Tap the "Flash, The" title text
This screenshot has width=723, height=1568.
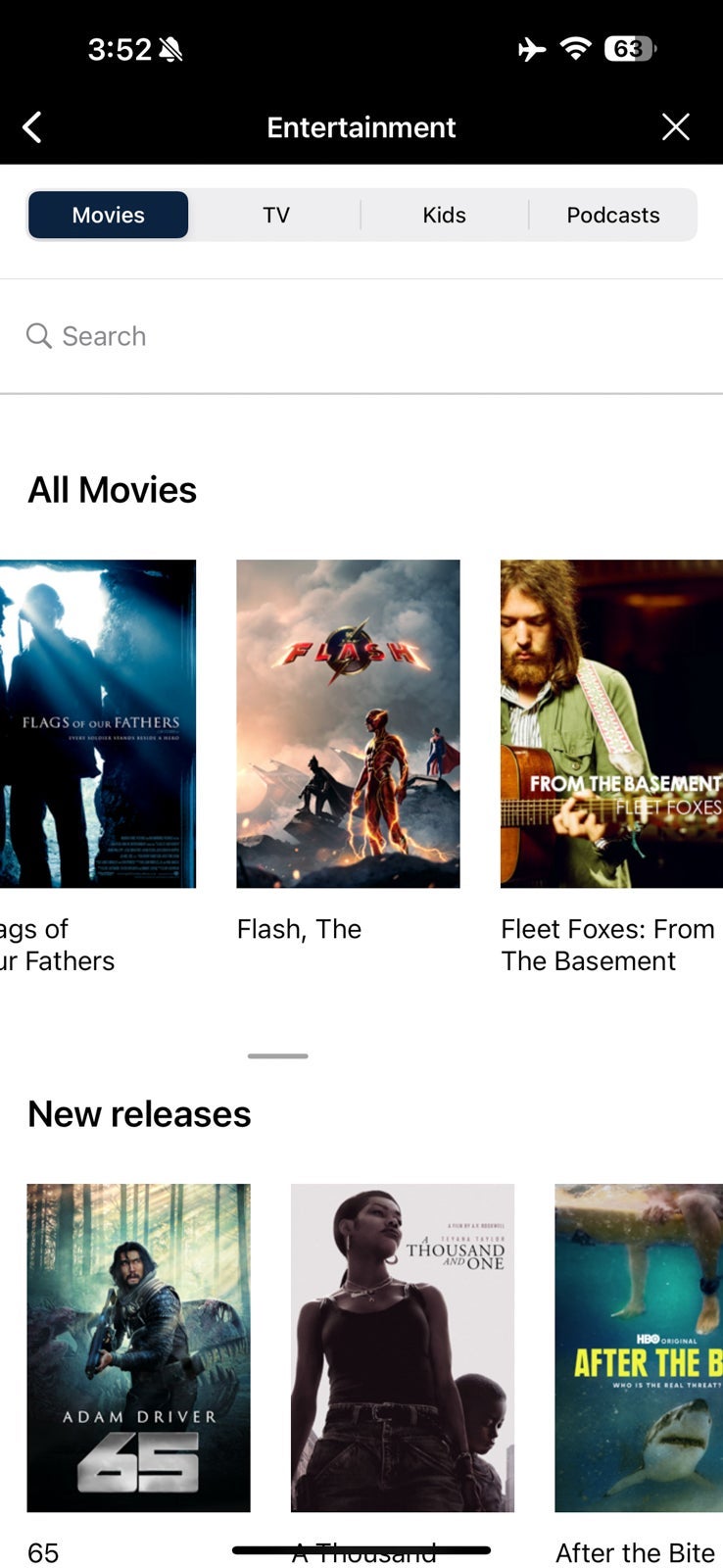tap(299, 929)
